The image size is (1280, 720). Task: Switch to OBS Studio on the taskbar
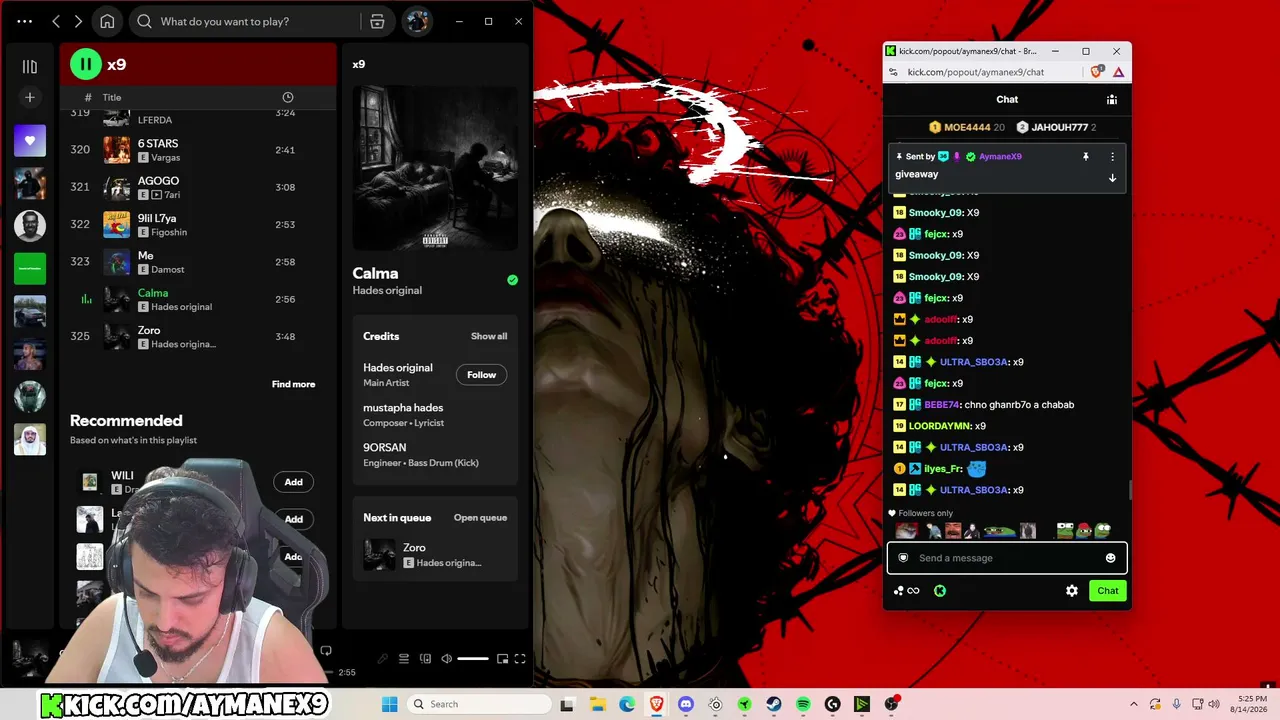click(x=891, y=704)
